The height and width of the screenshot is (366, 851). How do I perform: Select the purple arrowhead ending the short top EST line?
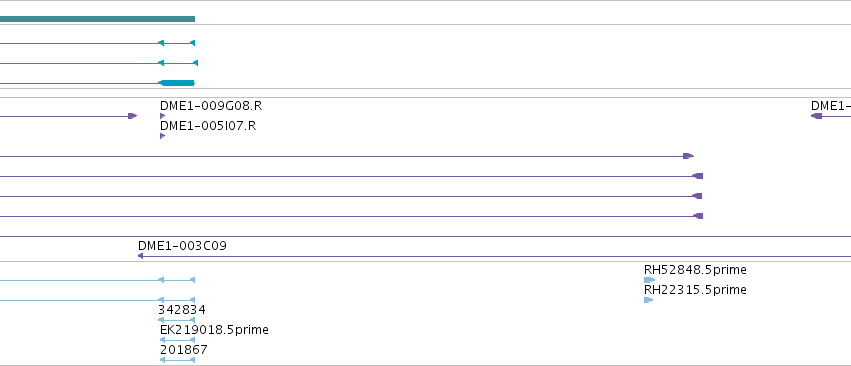(x=132, y=116)
